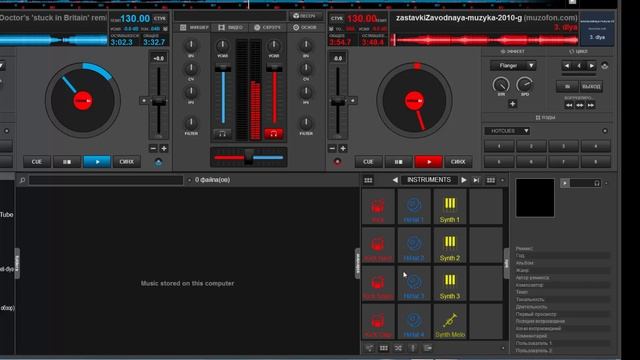Toggle the pause button on left deck
The width and height of the screenshot is (640, 360).
point(67,162)
